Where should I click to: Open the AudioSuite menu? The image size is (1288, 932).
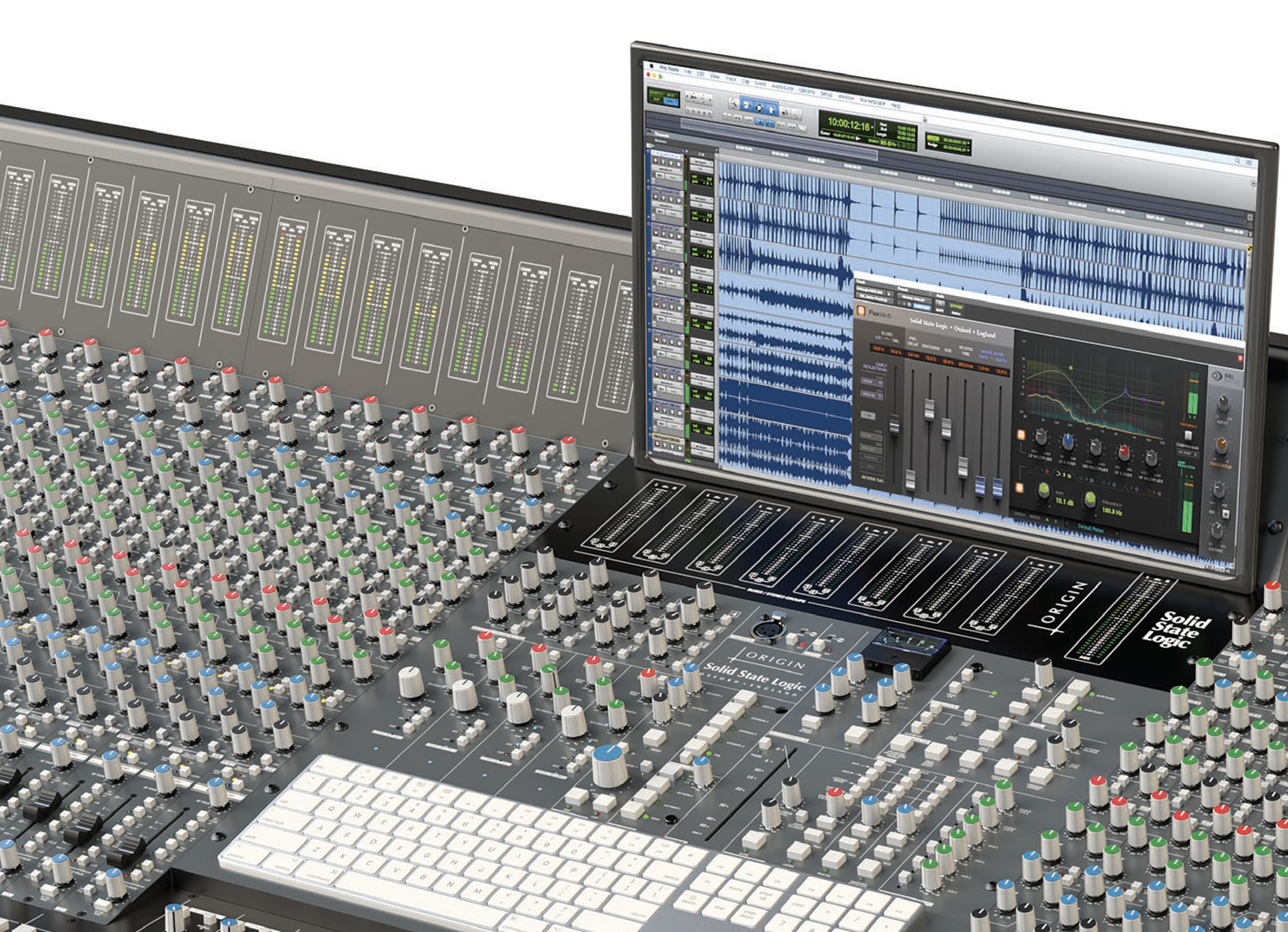click(x=782, y=87)
